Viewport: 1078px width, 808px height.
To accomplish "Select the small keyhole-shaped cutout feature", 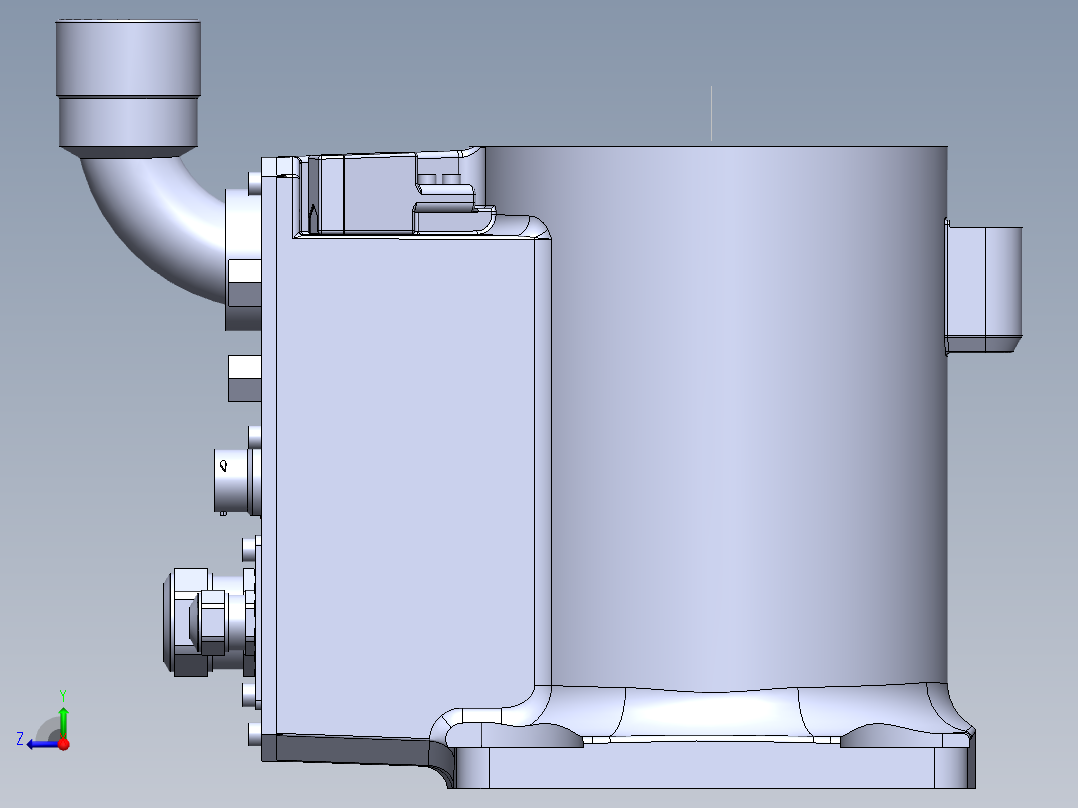I will pyautogui.click(x=222, y=465).
